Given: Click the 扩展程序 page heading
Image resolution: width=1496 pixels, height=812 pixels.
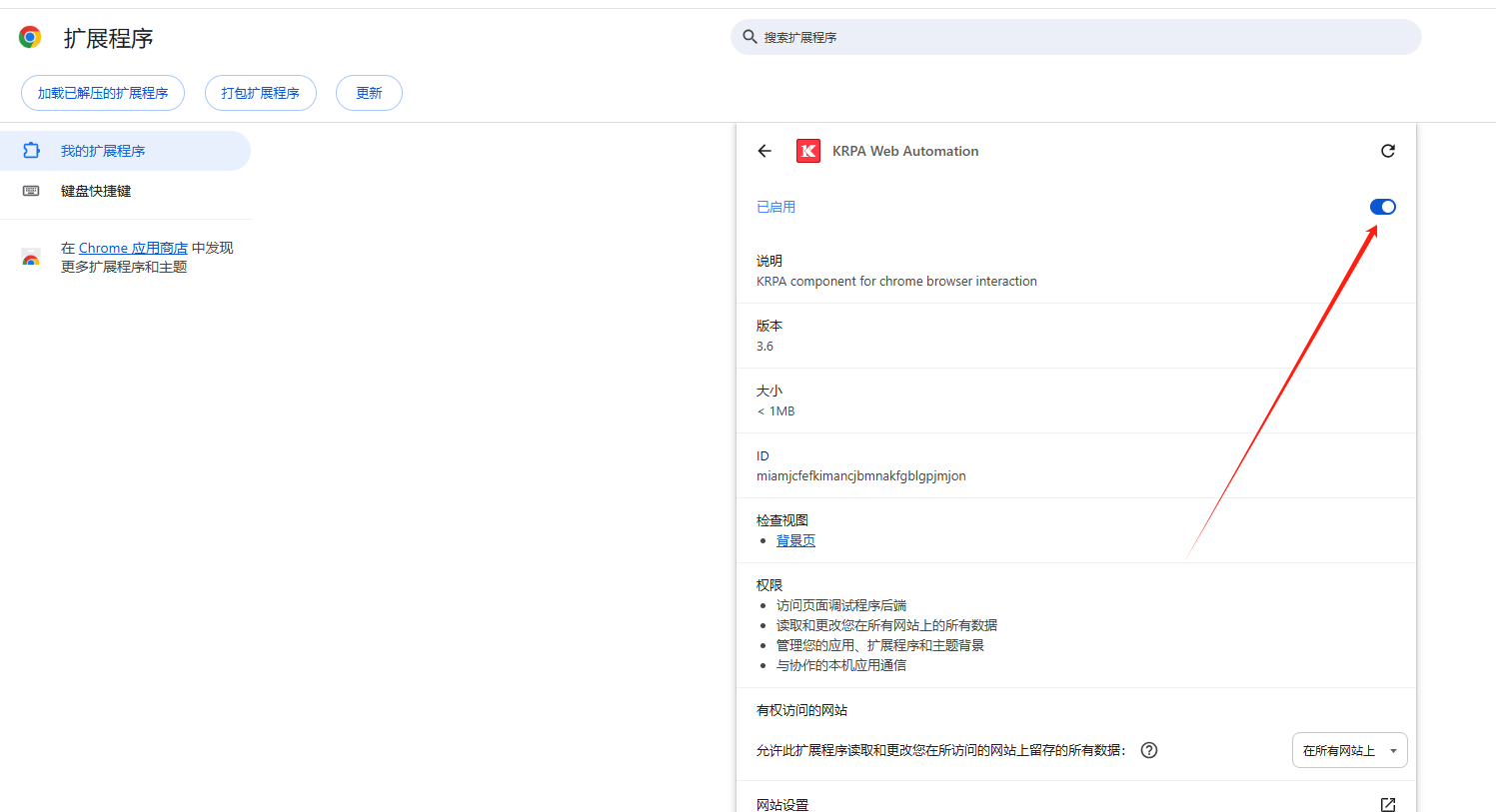Looking at the screenshot, I should click(108, 38).
